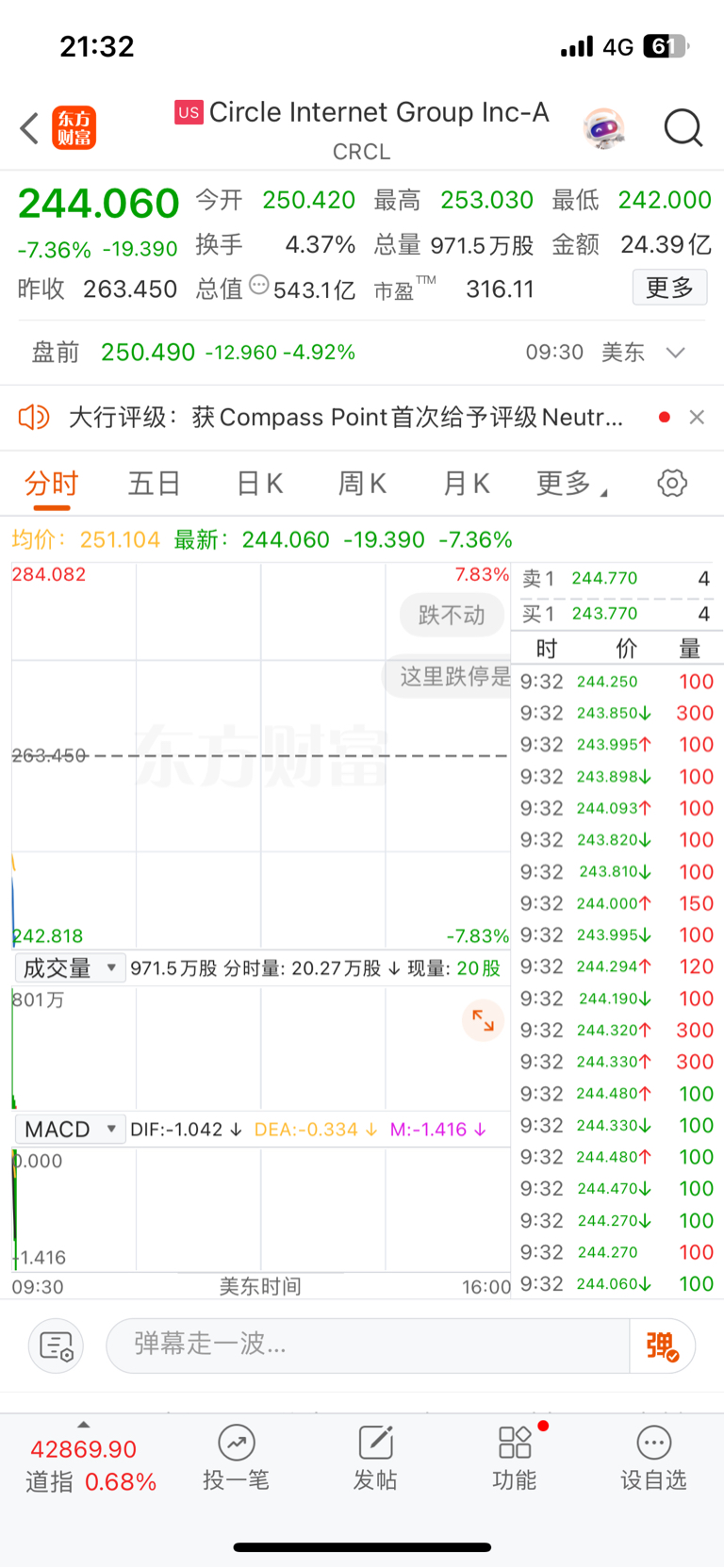724x1568 pixels.
Task: Tap the 这里跌停是 danmaku bubble
Action: click(x=447, y=676)
